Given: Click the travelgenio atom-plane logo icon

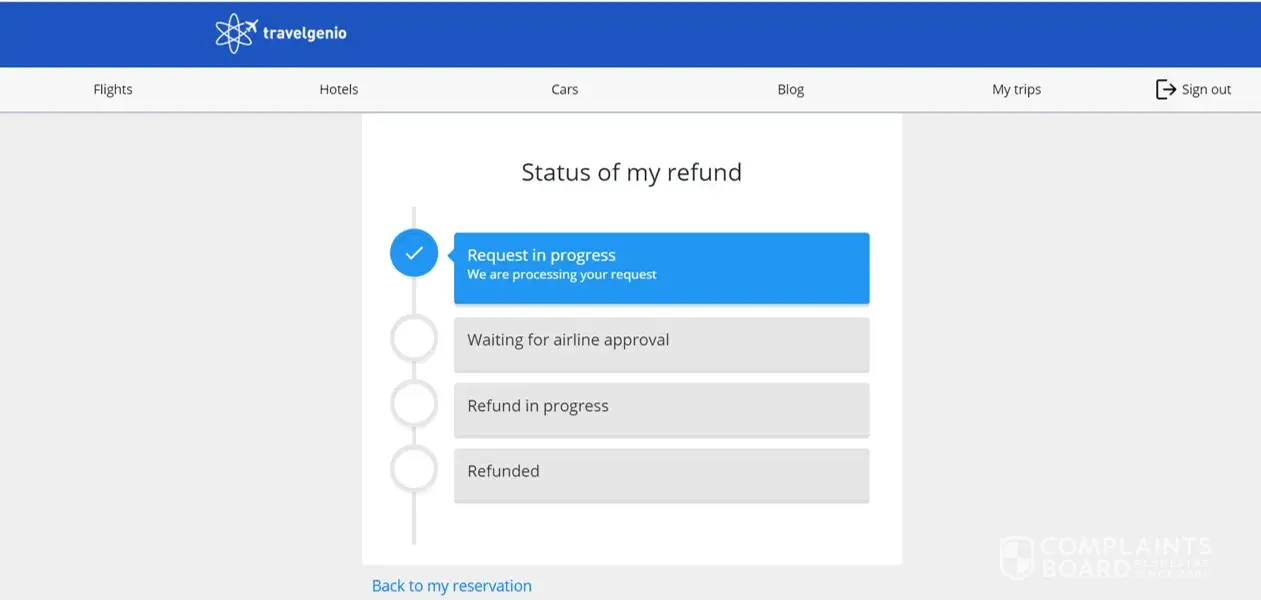Looking at the screenshot, I should click(x=236, y=33).
